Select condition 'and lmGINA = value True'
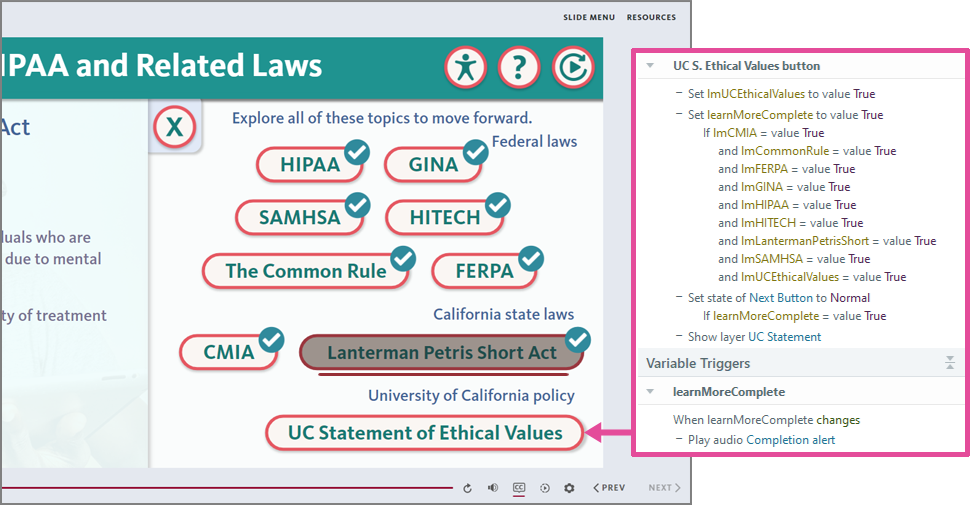 [784, 187]
